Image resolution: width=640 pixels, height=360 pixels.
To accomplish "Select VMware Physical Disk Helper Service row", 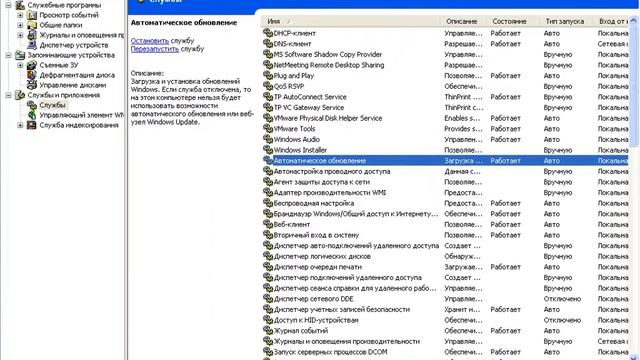I will (x=445, y=118).
